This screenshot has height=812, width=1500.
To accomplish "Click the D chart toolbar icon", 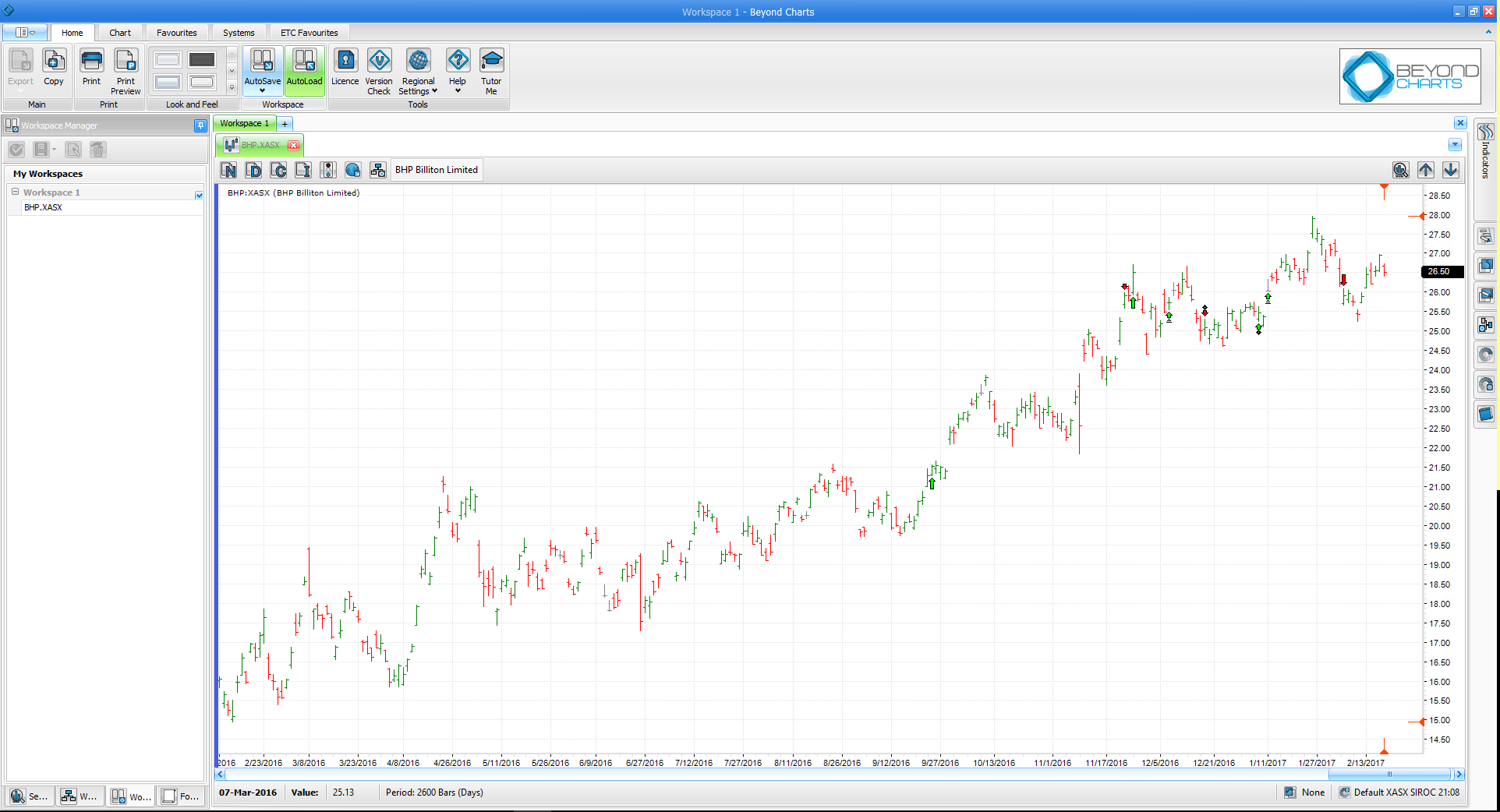I will coord(253,170).
